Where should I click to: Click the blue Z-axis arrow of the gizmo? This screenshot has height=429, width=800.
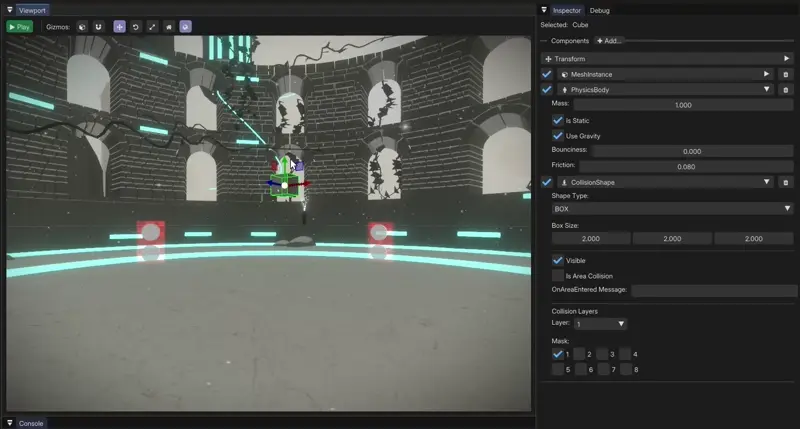pyautogui.click(x=271, y=184)
